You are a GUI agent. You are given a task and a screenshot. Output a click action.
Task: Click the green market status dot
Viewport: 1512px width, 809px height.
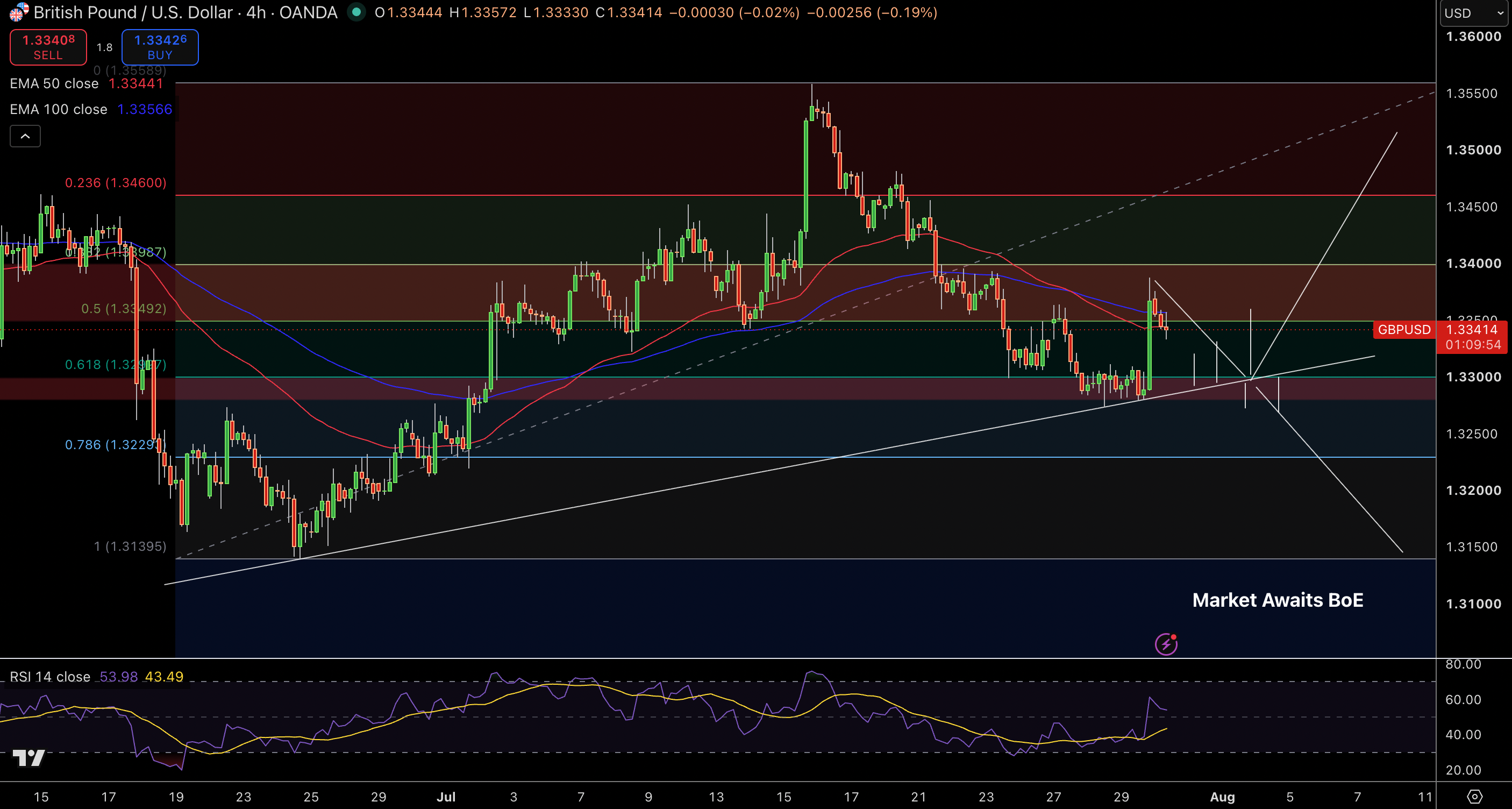(x=356, y=12)
